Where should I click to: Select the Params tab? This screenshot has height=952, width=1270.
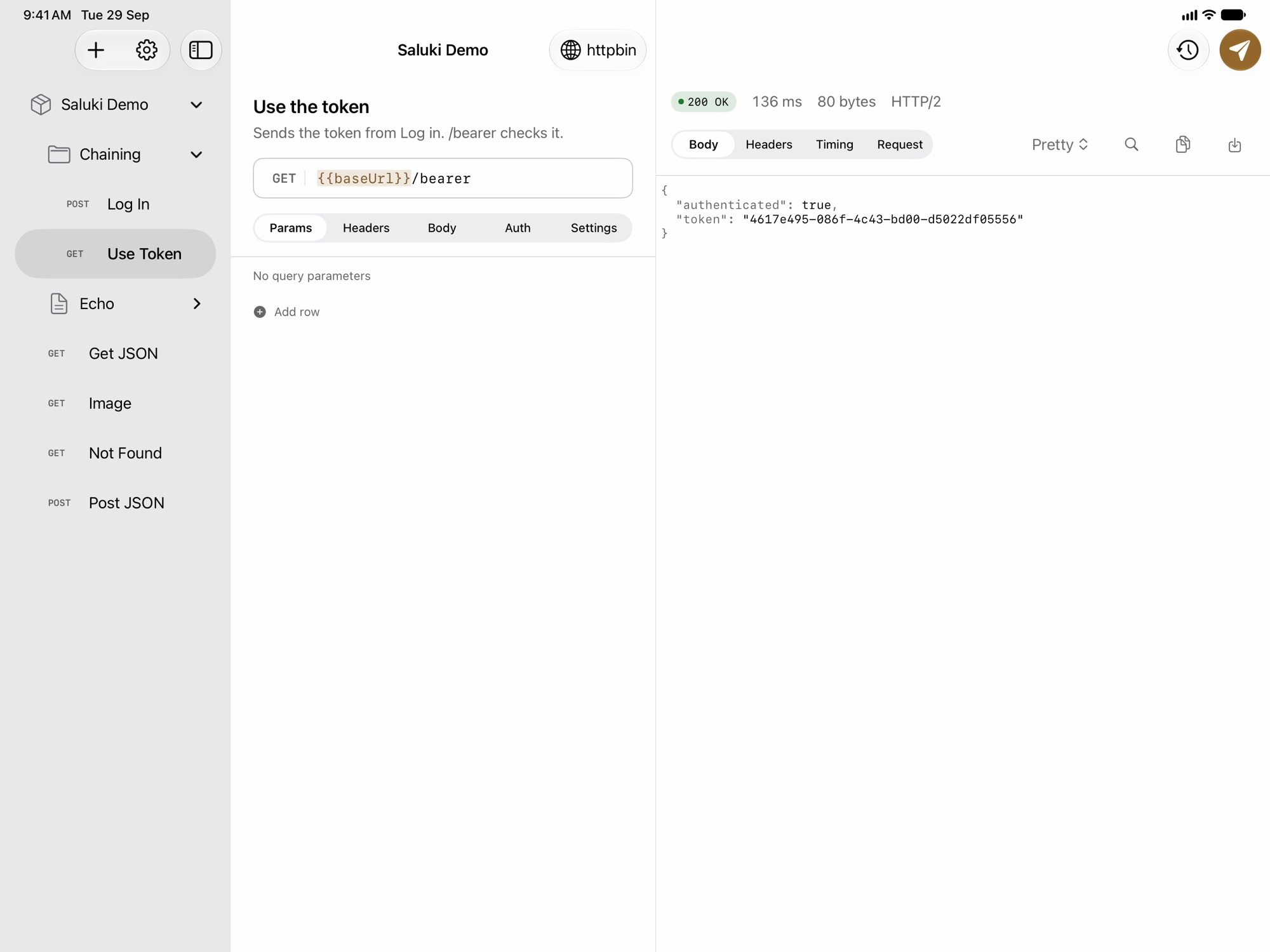click(291, 228)
